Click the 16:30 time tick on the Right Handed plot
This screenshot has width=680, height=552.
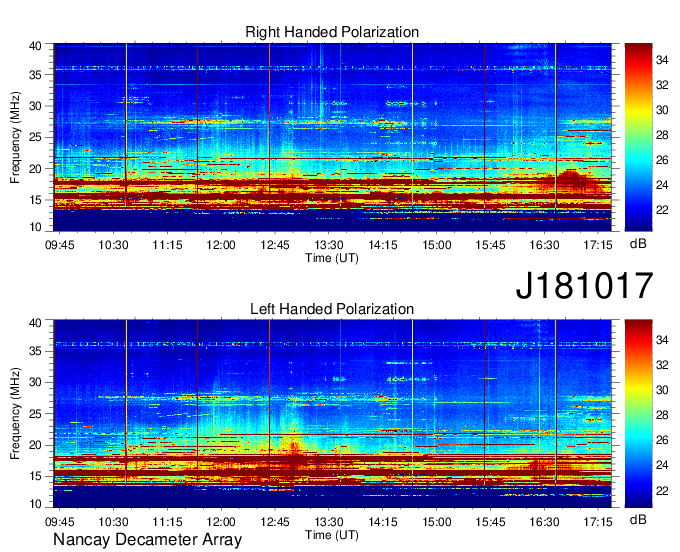544,245
